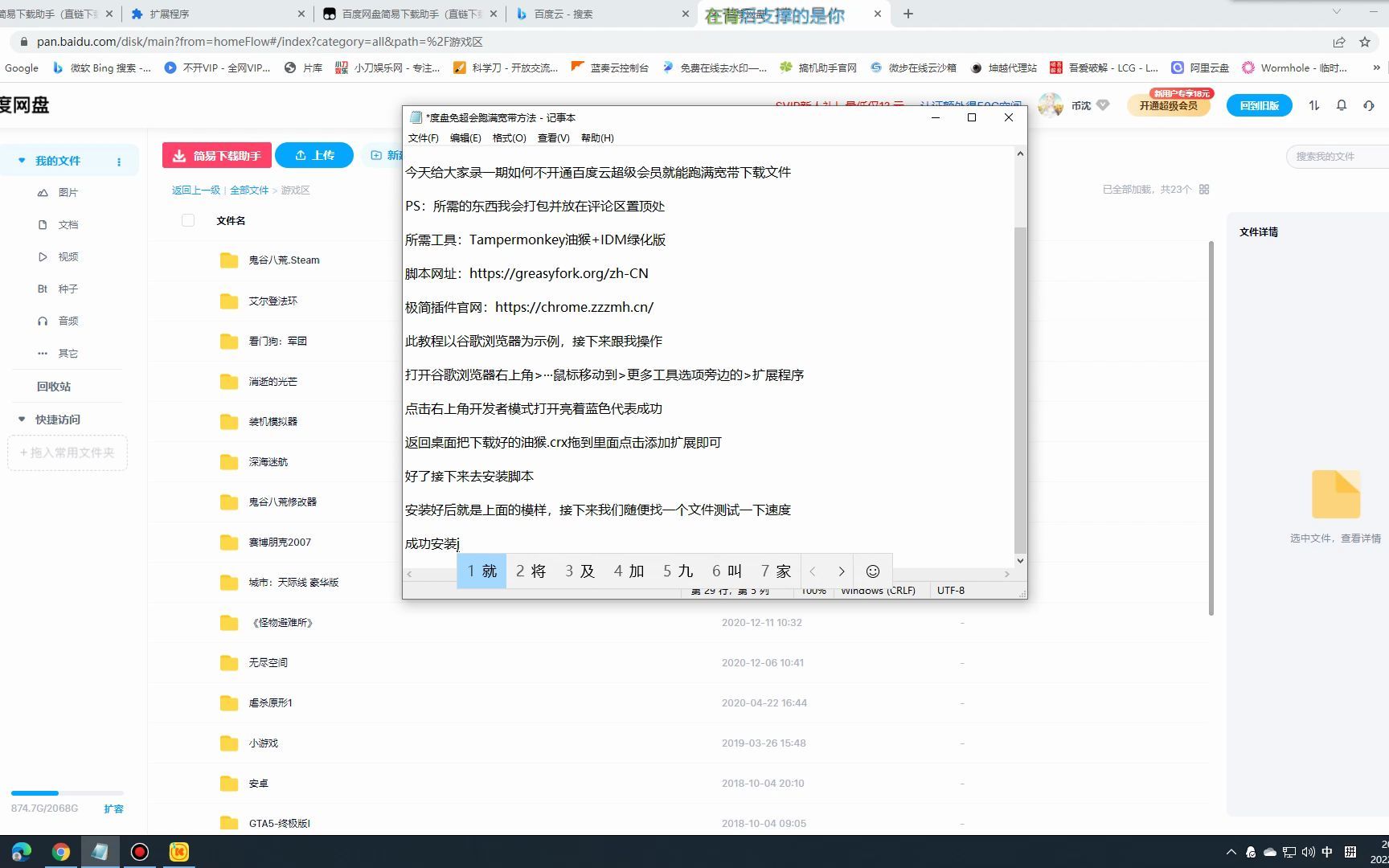Click Notepad scroll up arrow
This screenshot has height=868, width=1389.
coord(1020,154)
